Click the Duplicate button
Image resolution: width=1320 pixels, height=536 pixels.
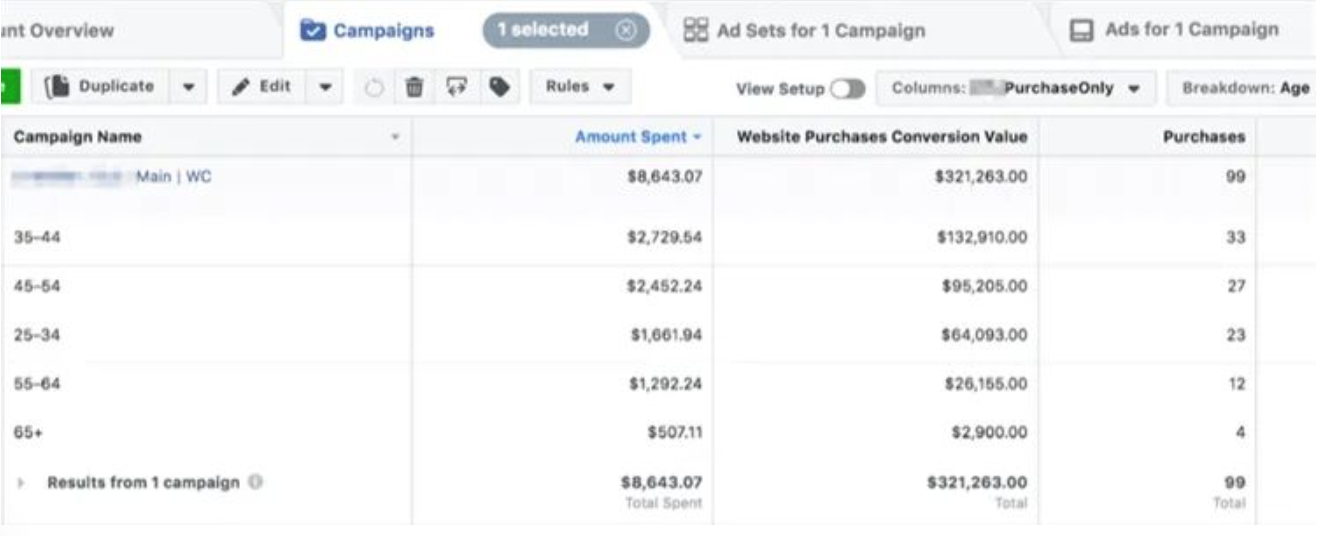105,87
